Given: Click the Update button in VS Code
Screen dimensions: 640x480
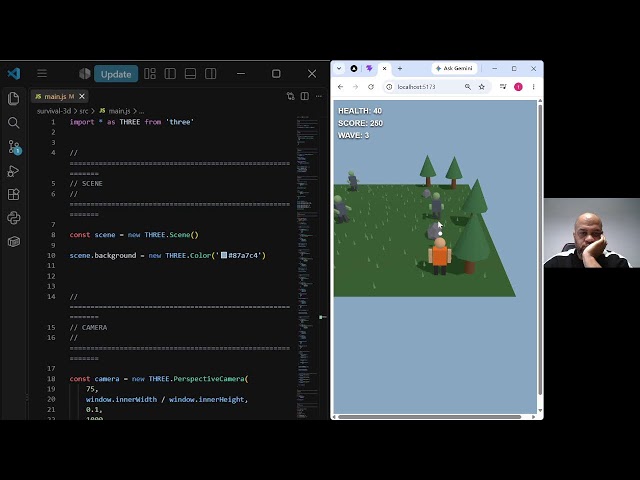Looking at the screenshot, I should (x=116, y=74).
